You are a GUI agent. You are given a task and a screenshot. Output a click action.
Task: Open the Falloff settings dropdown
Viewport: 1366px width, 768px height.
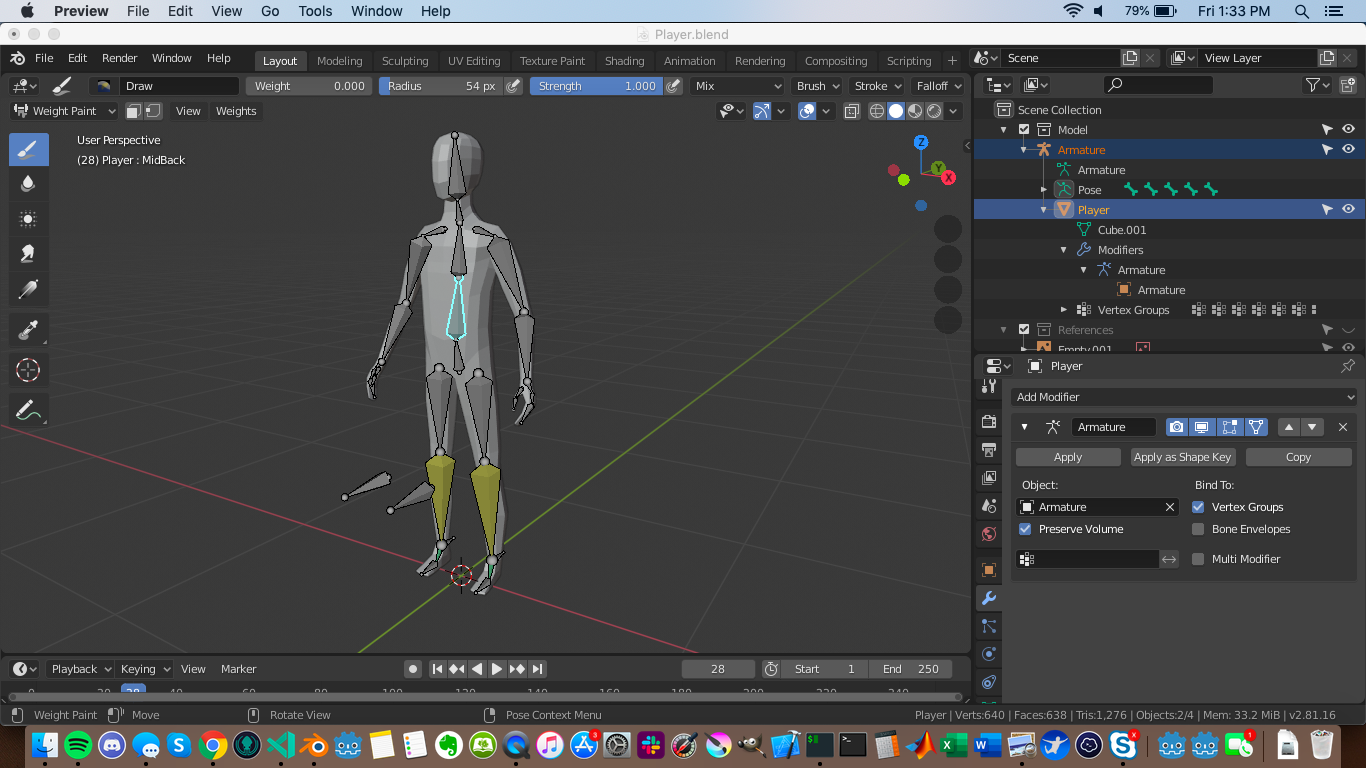click(x=938, y=86)
